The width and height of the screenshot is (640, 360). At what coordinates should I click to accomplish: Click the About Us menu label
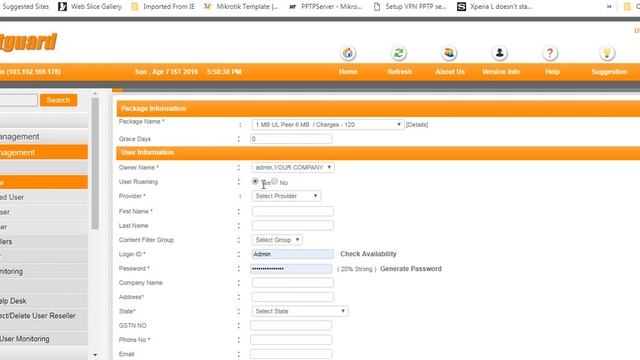[x=450, y=72]
